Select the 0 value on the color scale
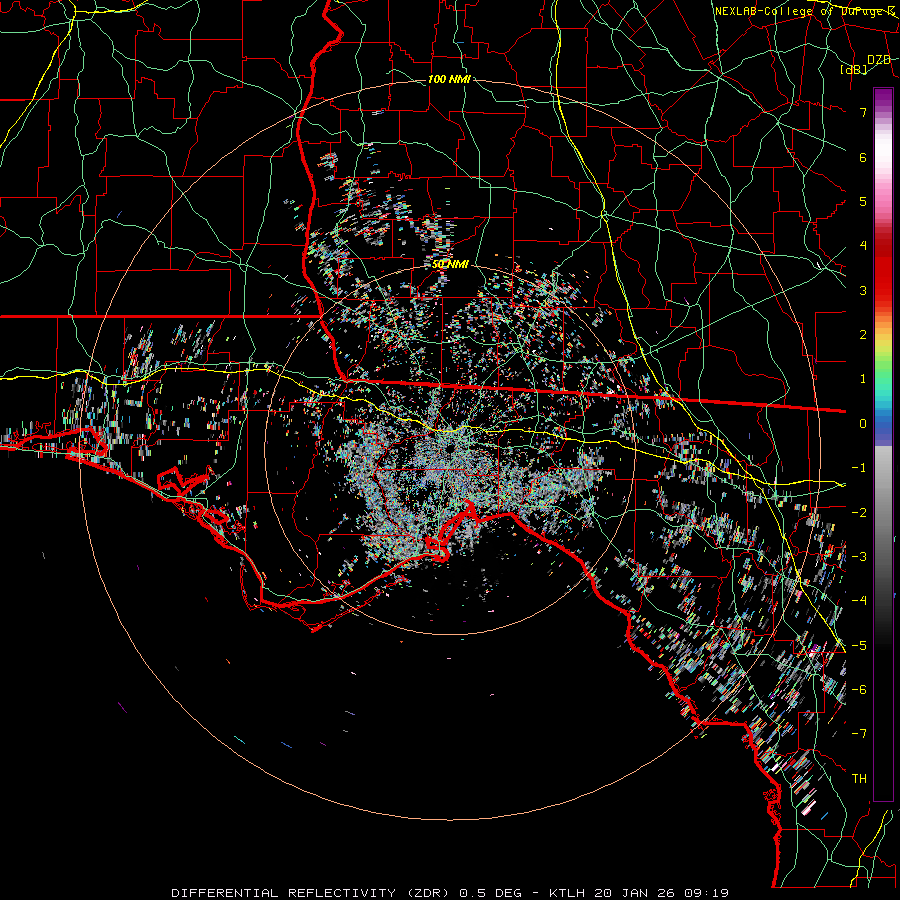The width and height of the screenshot is (900, 900). pos(863,424)
